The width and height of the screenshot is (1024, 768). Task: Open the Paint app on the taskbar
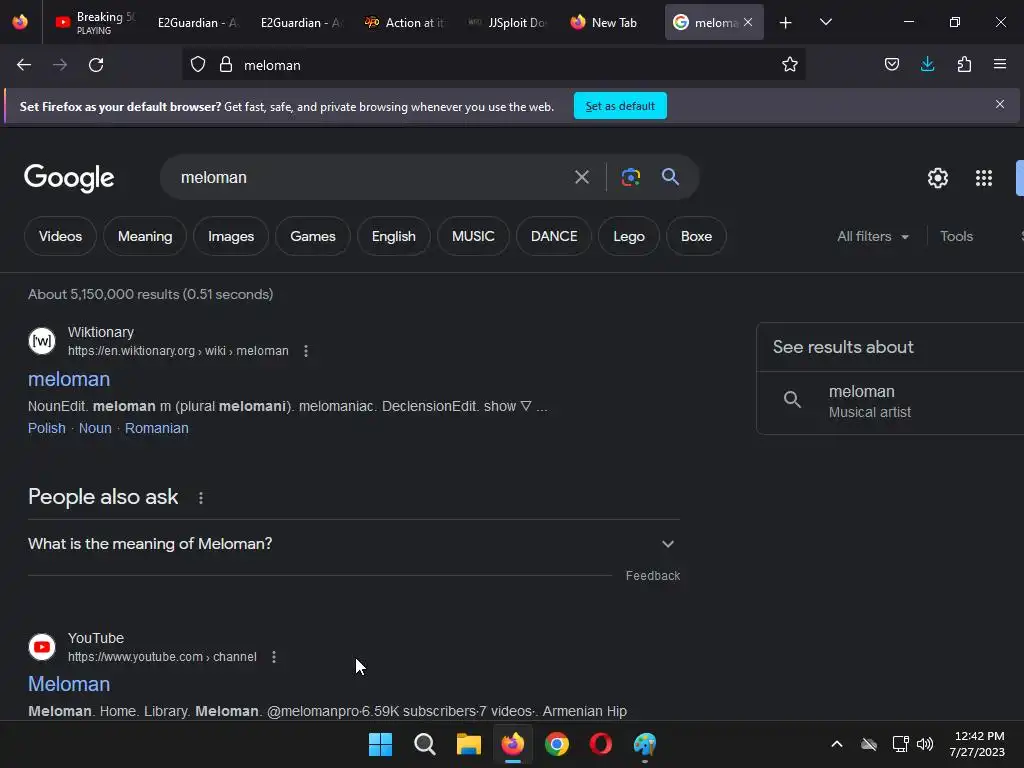pos(645,744)
